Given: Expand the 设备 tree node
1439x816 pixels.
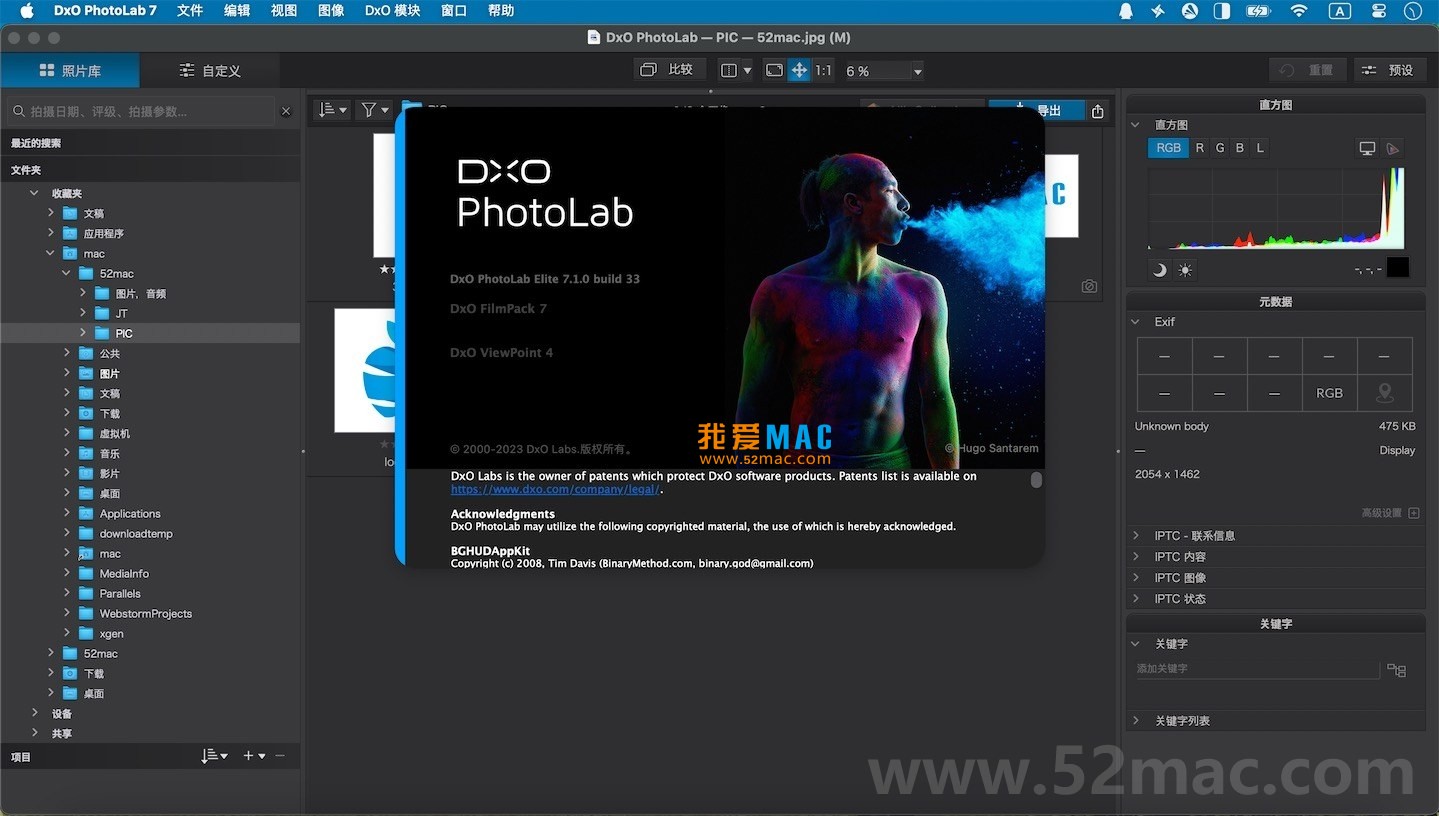Looking at the screenshot, I should pyautogui.click(x=35, y=713).
